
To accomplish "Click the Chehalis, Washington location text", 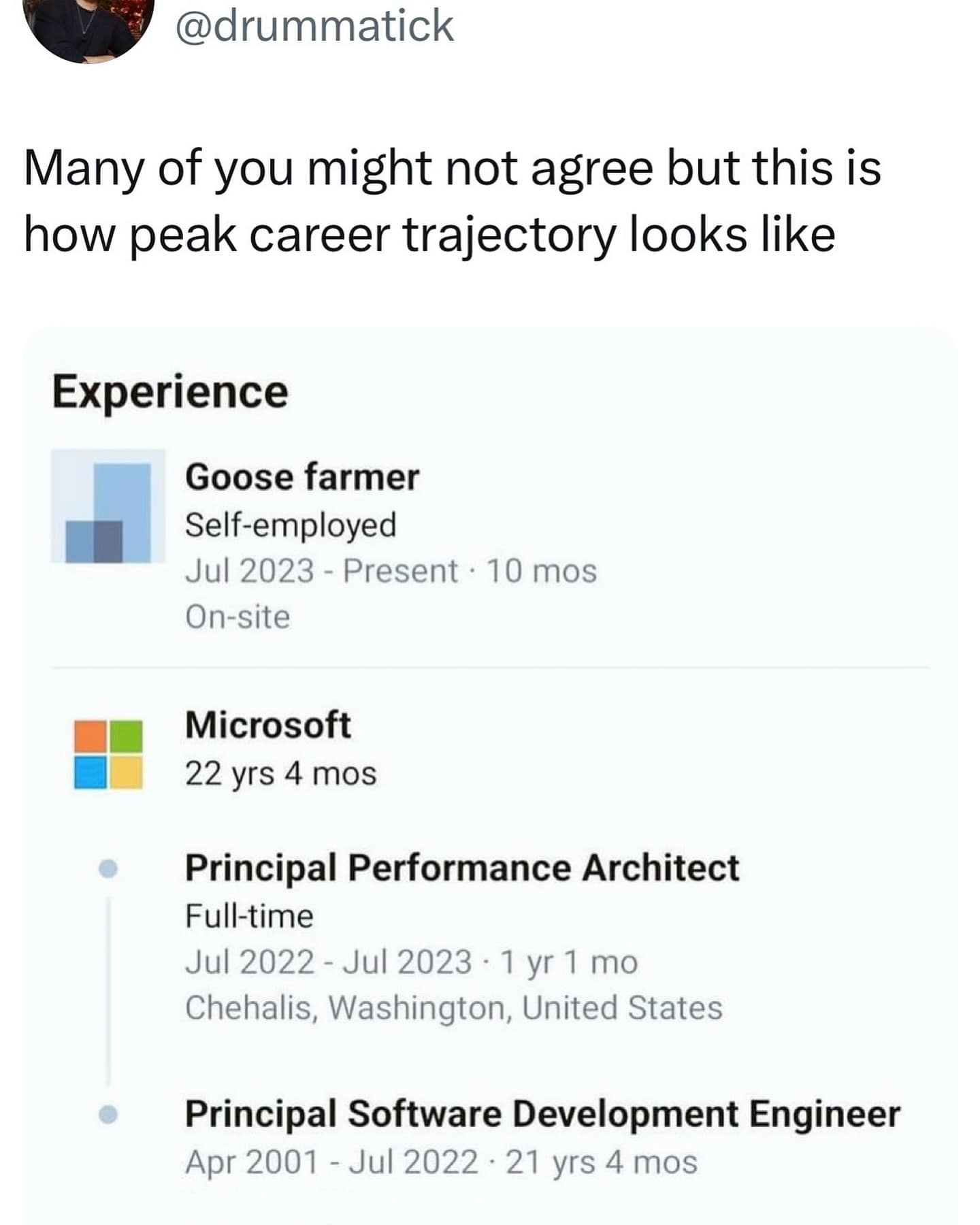I will pyautogui.click(x=453, y=1008).
